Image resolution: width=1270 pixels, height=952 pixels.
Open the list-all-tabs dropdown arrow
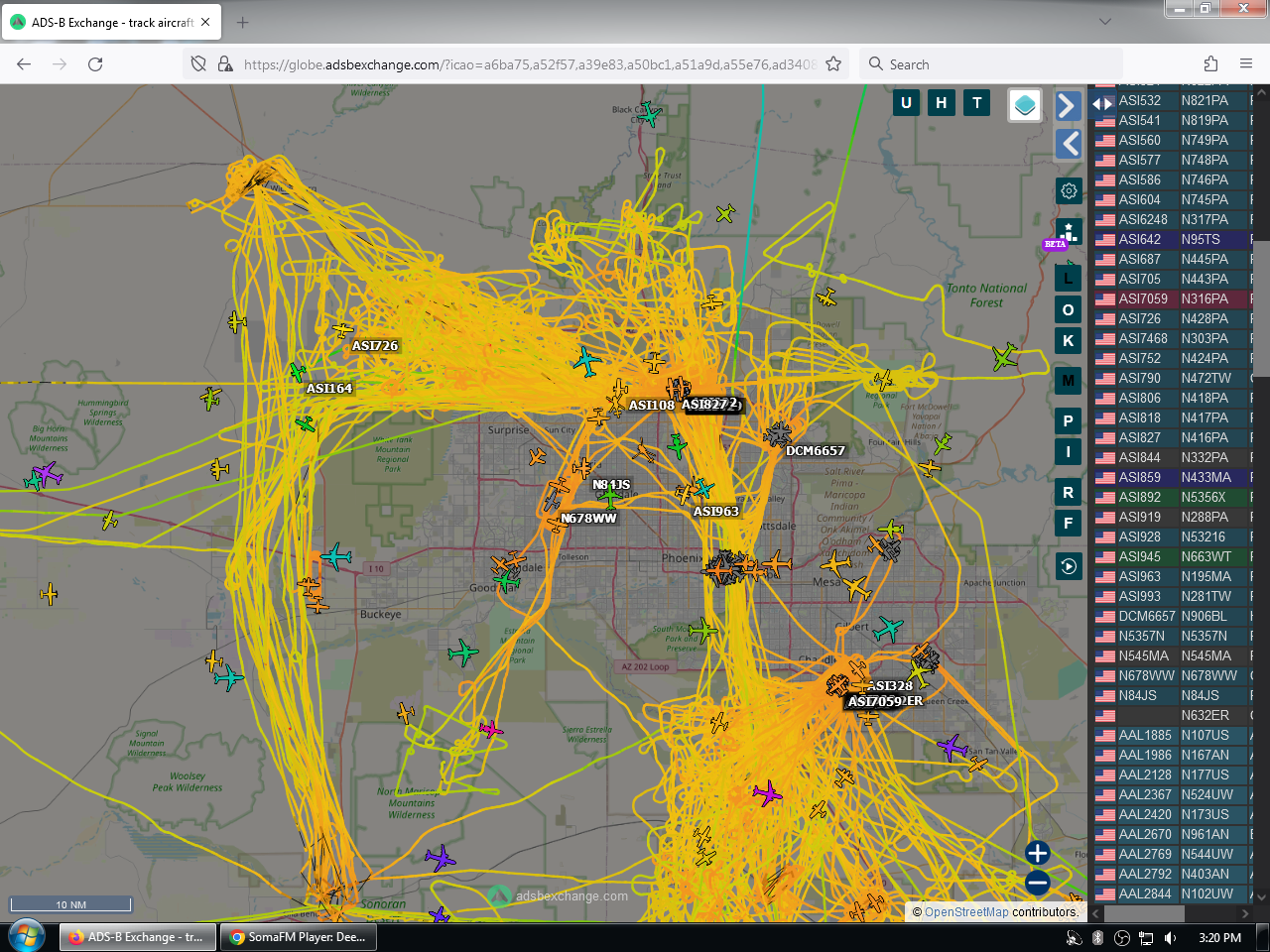[1105, 21]
